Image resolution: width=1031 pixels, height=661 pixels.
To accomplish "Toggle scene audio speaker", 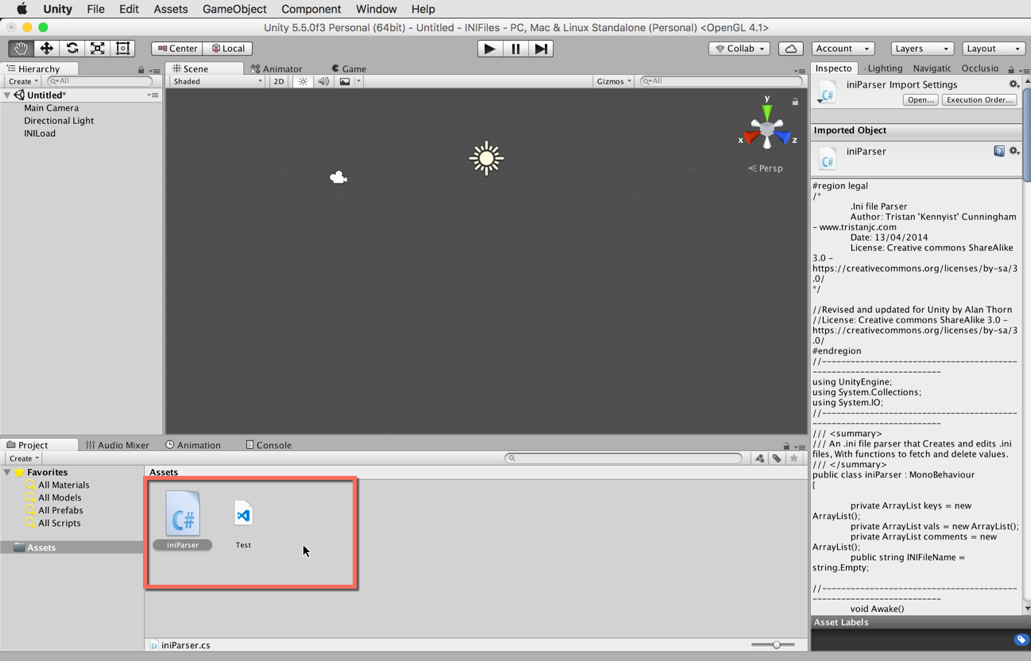I will click(324, 82).
